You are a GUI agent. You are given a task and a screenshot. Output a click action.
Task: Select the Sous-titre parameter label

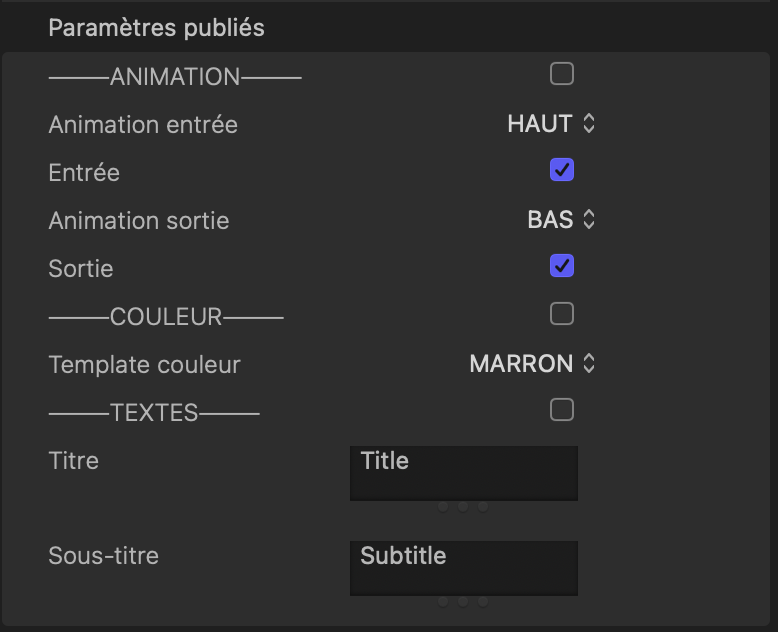103,556
